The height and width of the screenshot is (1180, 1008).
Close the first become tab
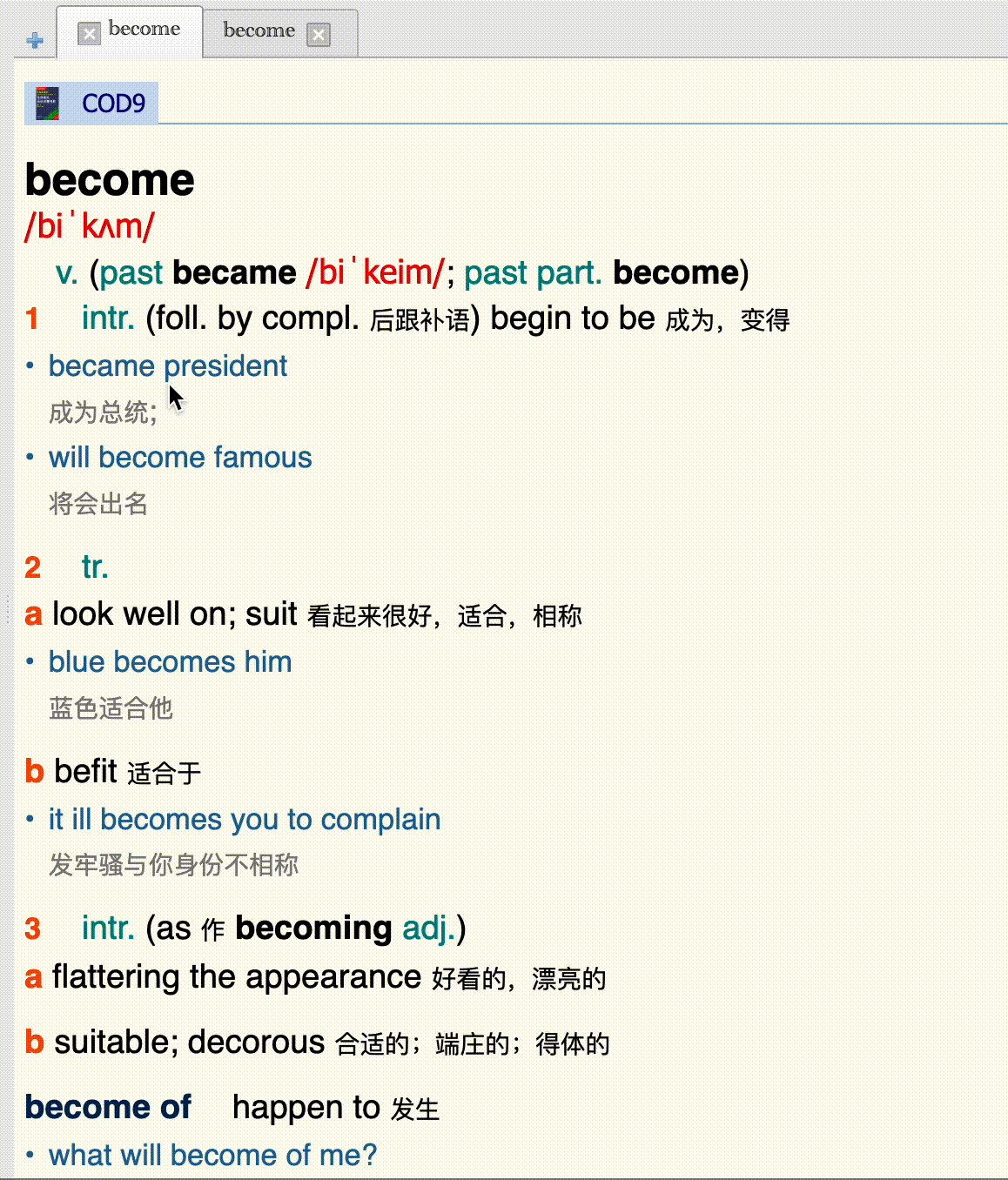click(x=89, y=34)
